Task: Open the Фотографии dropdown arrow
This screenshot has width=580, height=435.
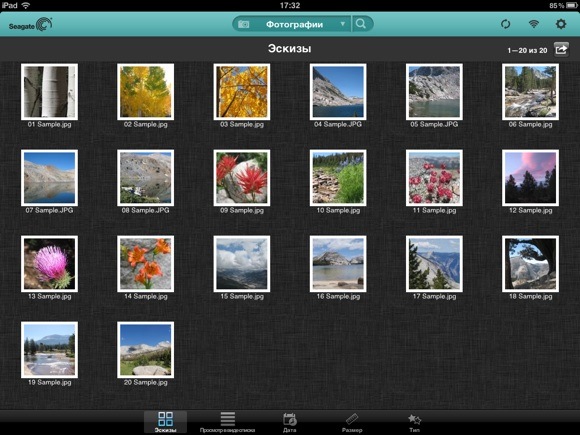Action: 343,24
